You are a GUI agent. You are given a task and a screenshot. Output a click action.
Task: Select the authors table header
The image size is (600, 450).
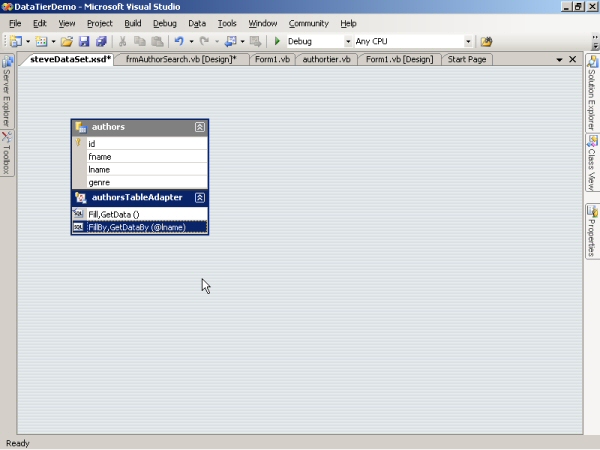point(140,127)
